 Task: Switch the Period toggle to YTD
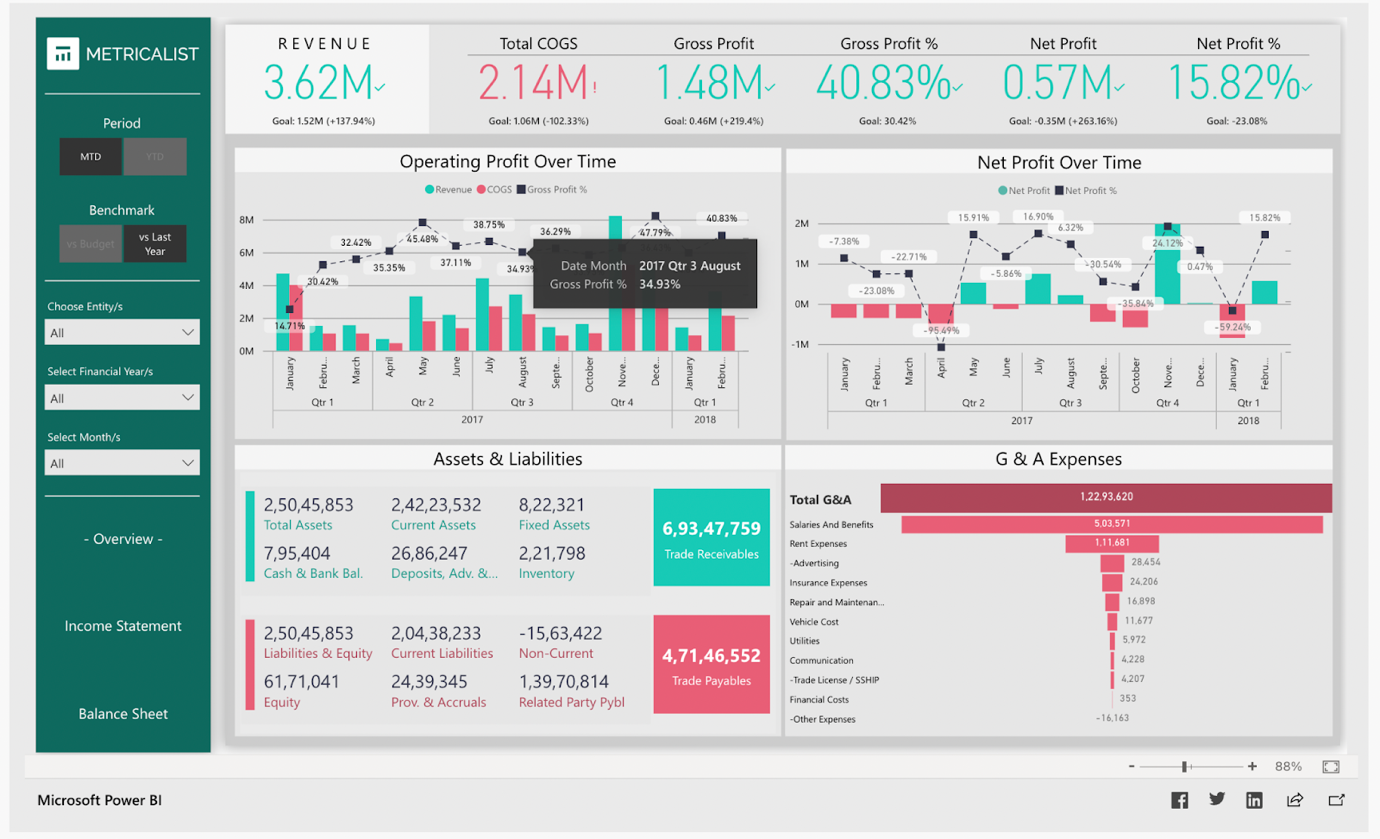pos(153,157)
